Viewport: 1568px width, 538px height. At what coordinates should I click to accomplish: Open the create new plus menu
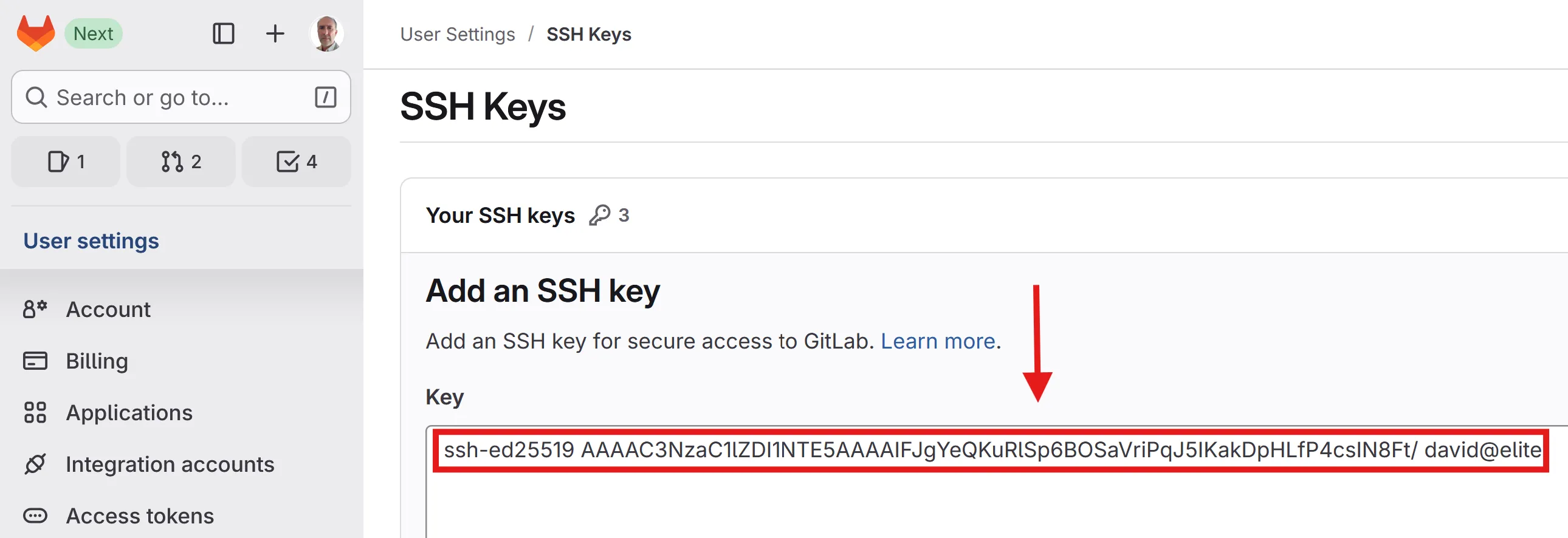click(x=275, y=33)
